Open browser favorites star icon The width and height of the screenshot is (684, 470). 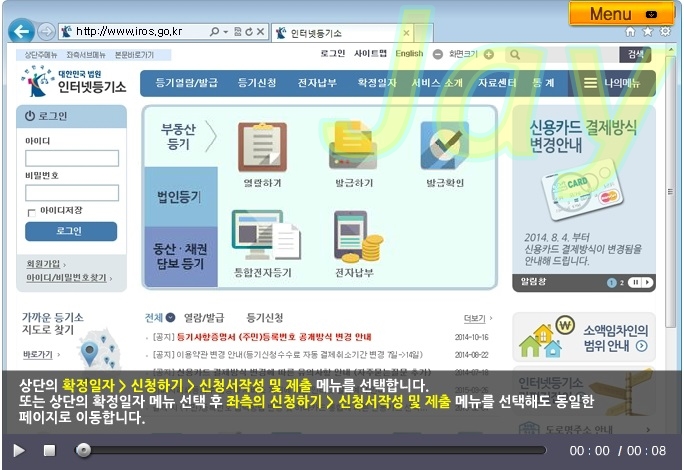click(x=648, y=31)
